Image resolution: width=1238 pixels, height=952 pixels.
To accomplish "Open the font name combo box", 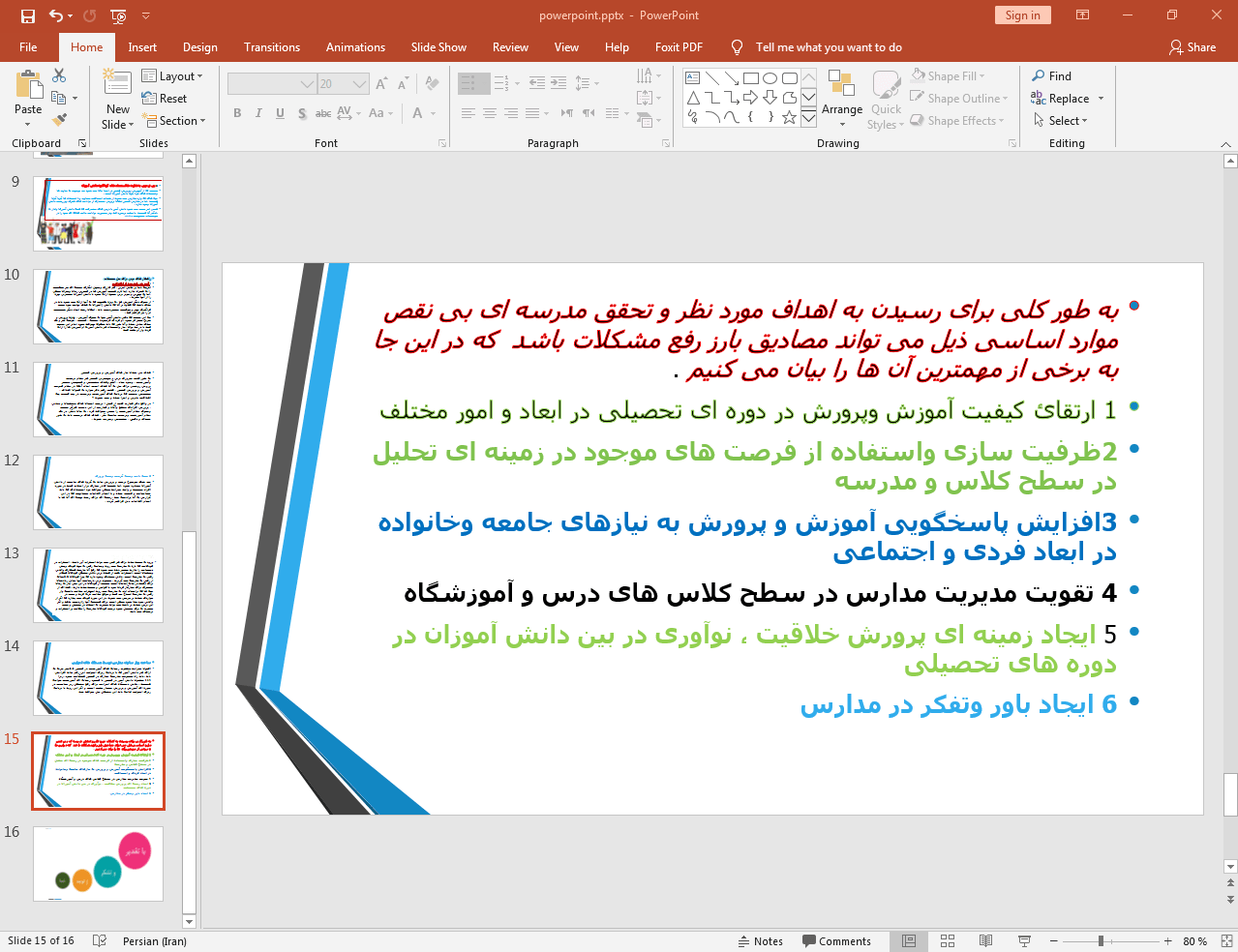I will coord(272,84).
